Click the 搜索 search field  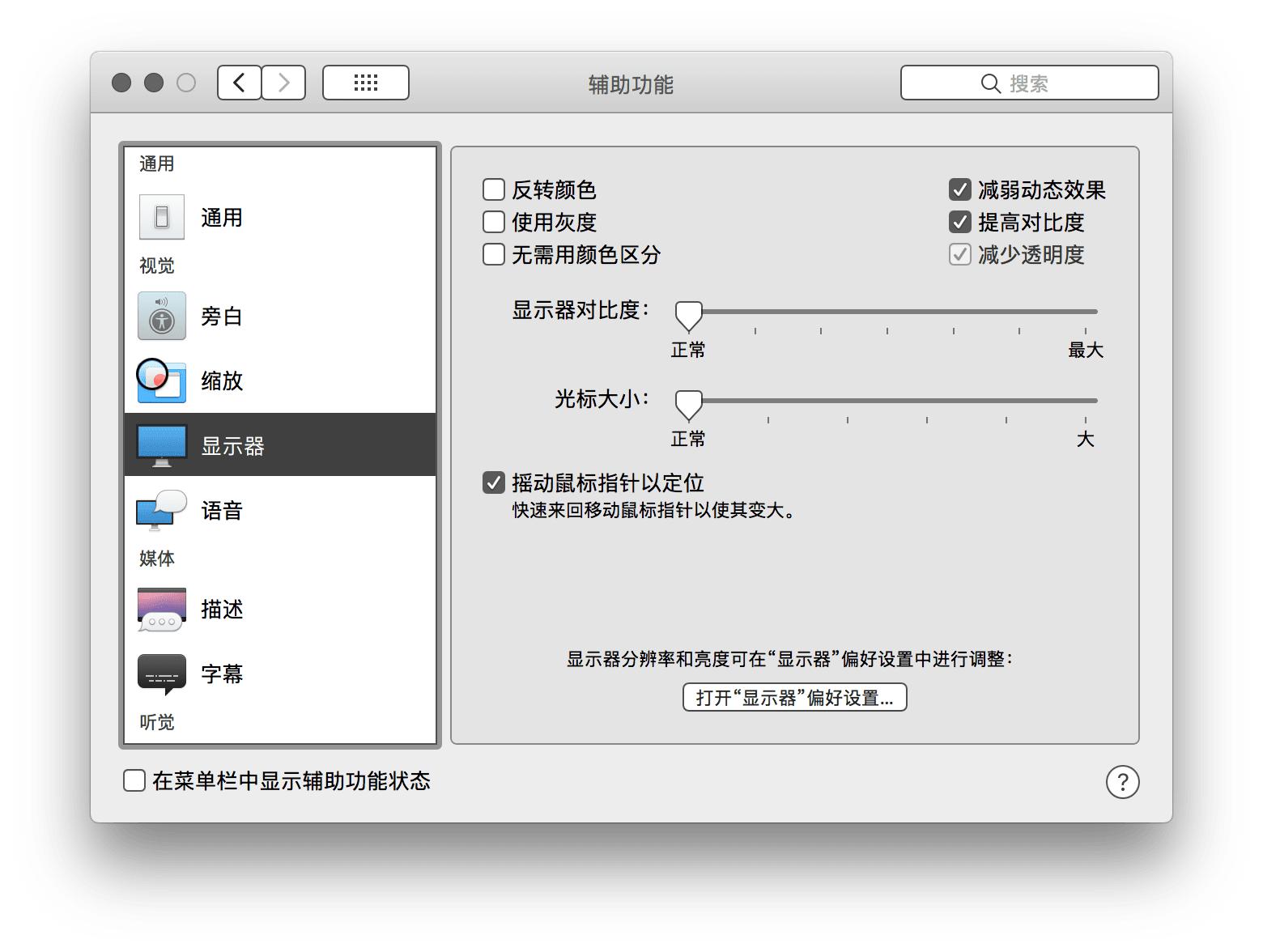(1030, 83)
